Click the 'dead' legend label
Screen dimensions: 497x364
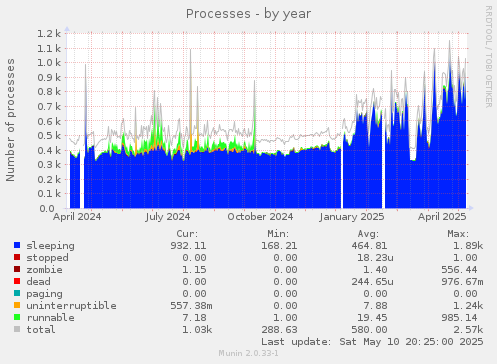(38, 282)
